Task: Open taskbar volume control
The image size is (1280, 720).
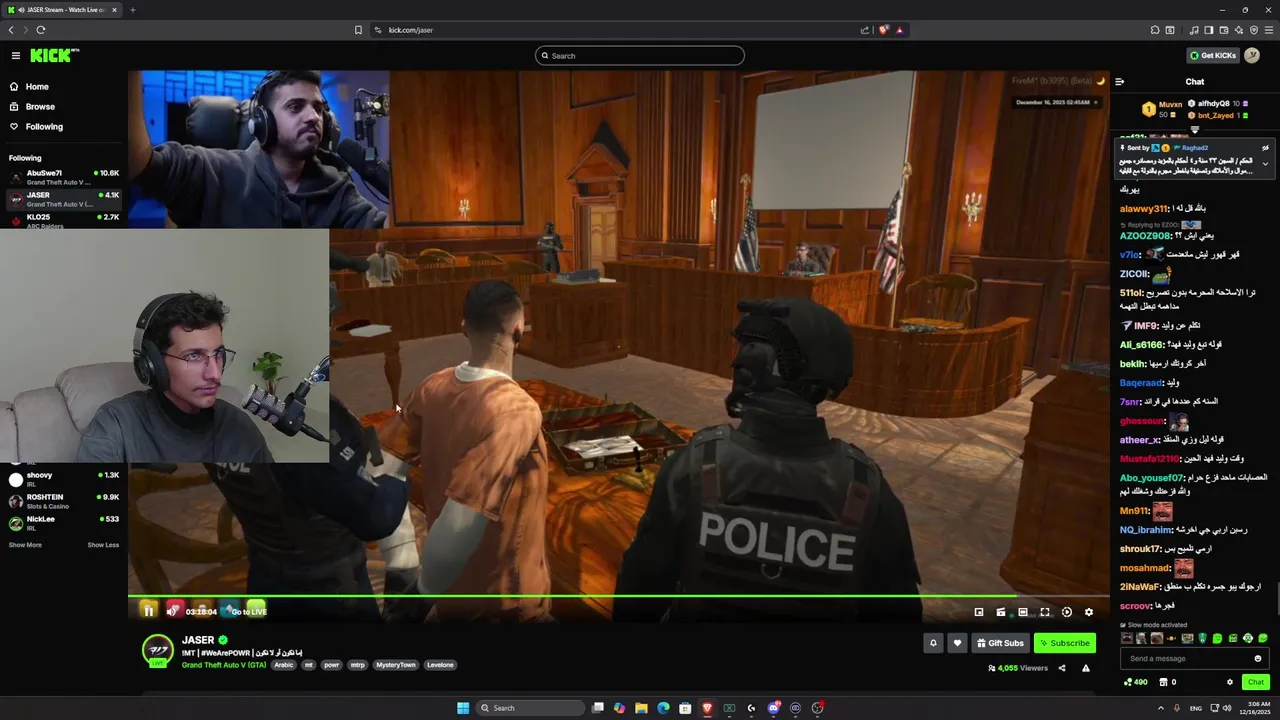Action: (x=1227, y=708)
